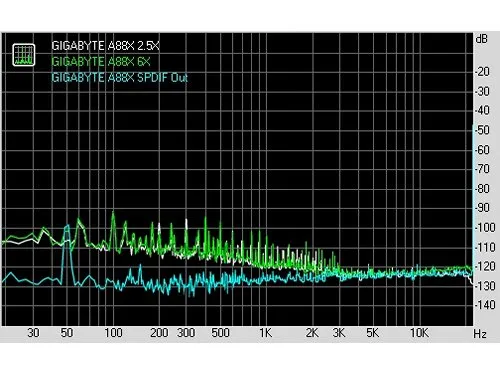The height and width of the screenshot is (375, 500).
Task: Click the spectrum graph icon in the legend
Action: pyautogui.click(x=24, y=55)
